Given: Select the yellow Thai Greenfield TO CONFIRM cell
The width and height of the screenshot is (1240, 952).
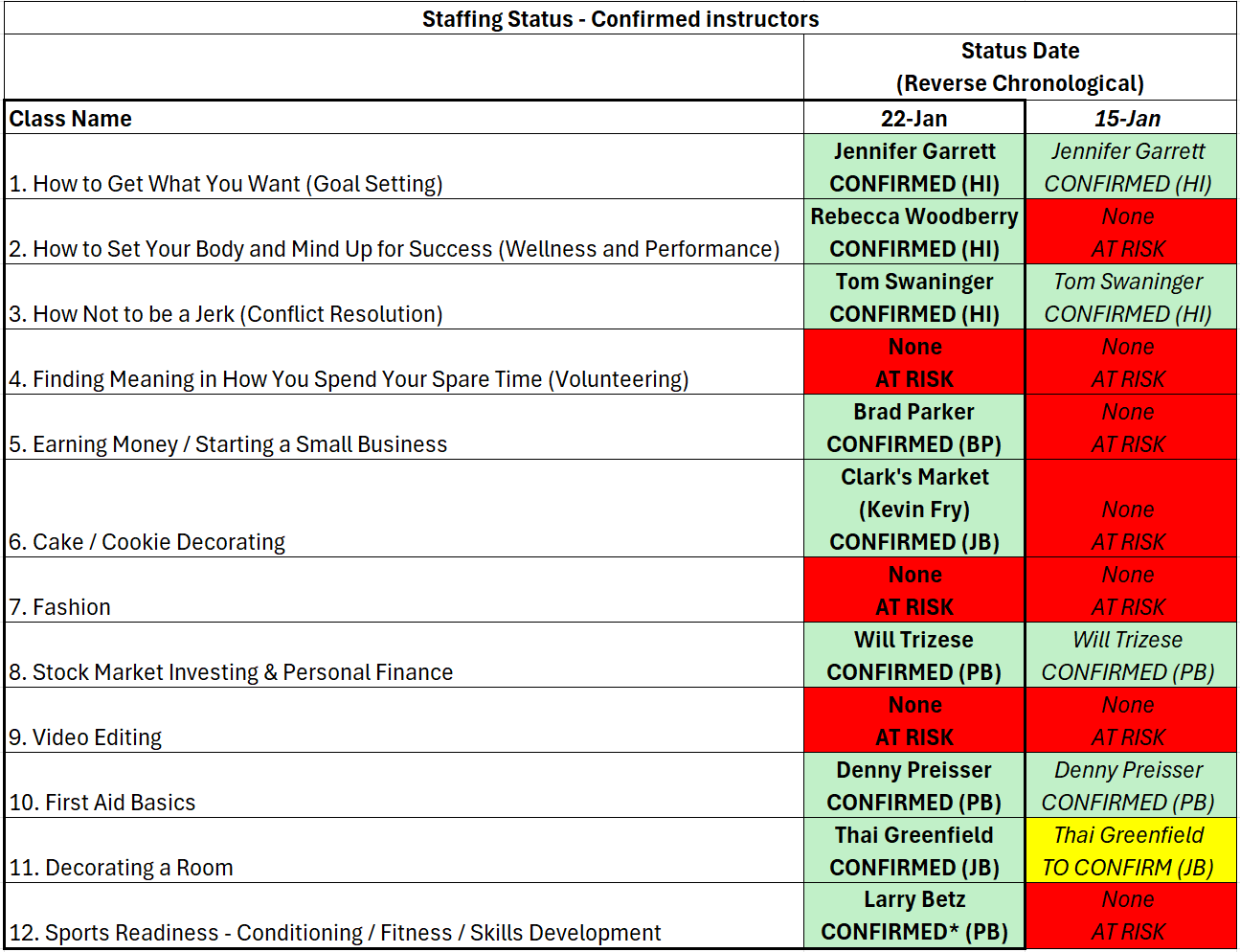Looking at the screenshot, I should tap(1128, 851).
